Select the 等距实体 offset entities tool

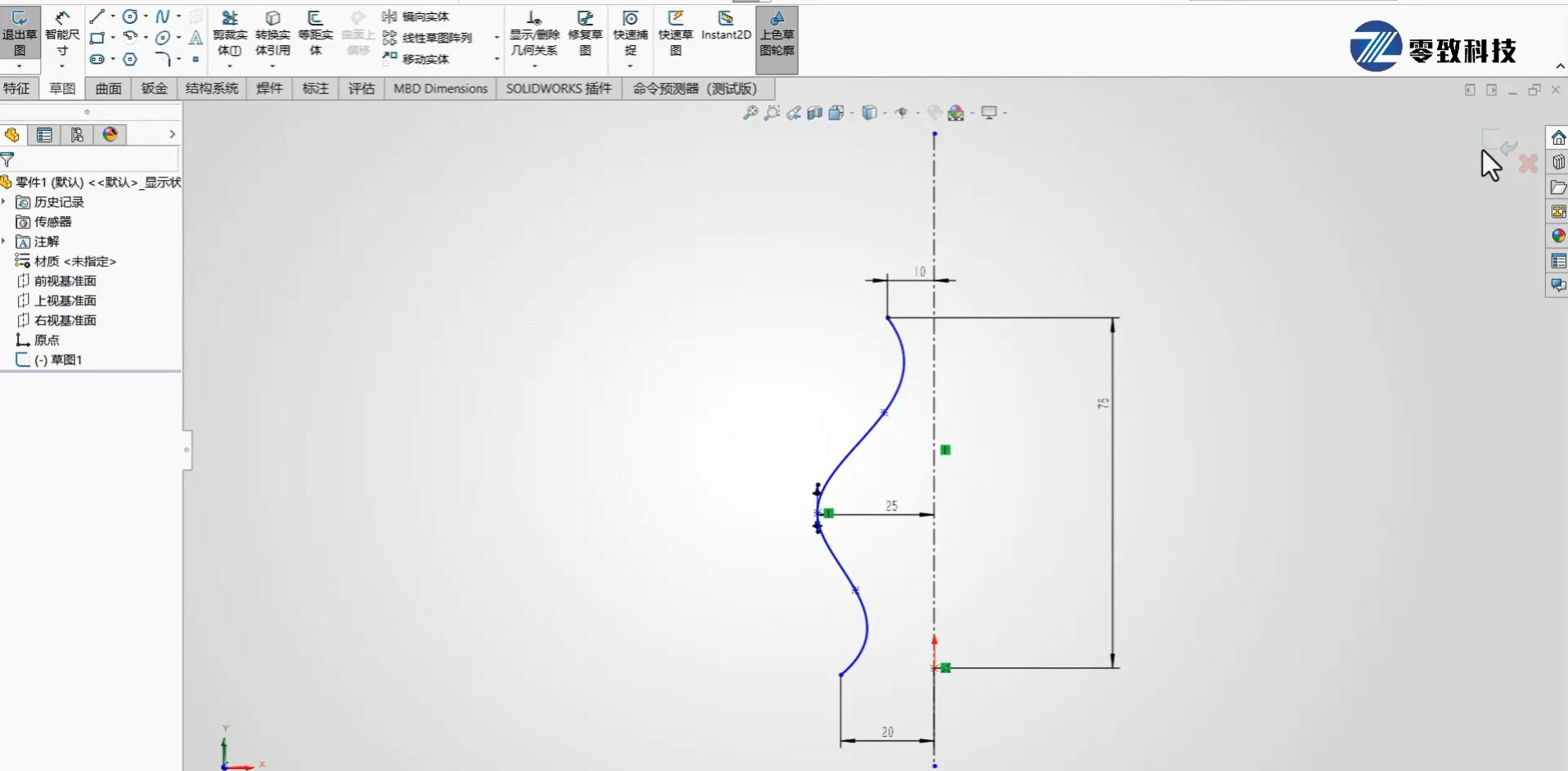click(315, 33)
